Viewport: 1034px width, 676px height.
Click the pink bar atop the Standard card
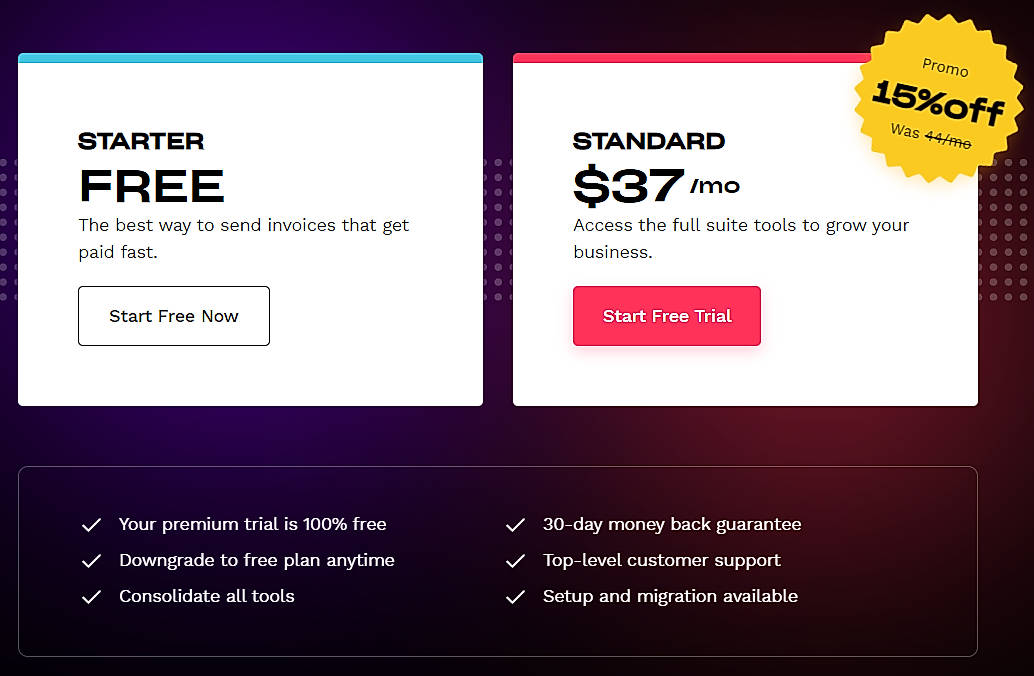point(745,57)
